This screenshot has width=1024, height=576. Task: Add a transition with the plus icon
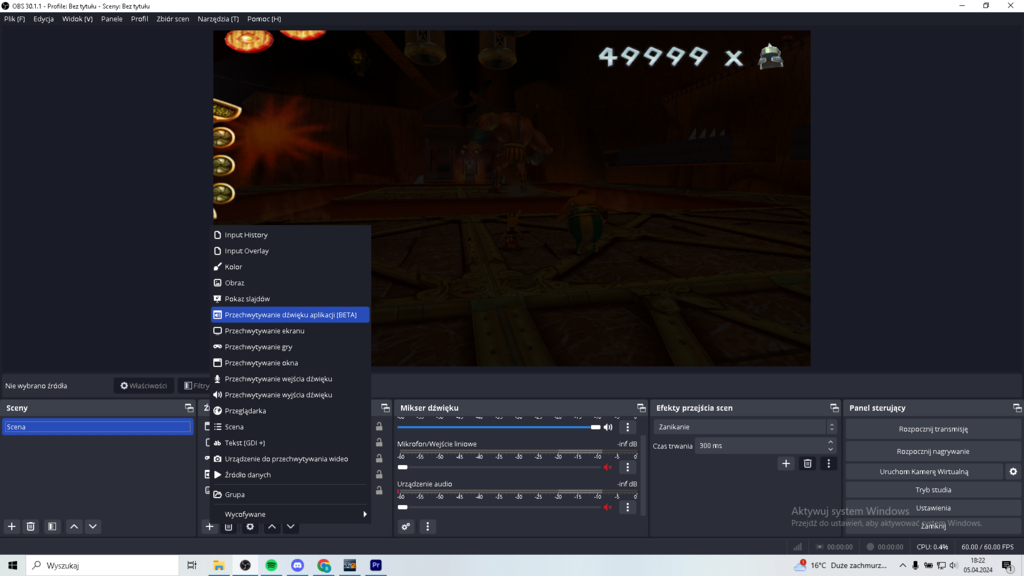(x=786, y=464)
